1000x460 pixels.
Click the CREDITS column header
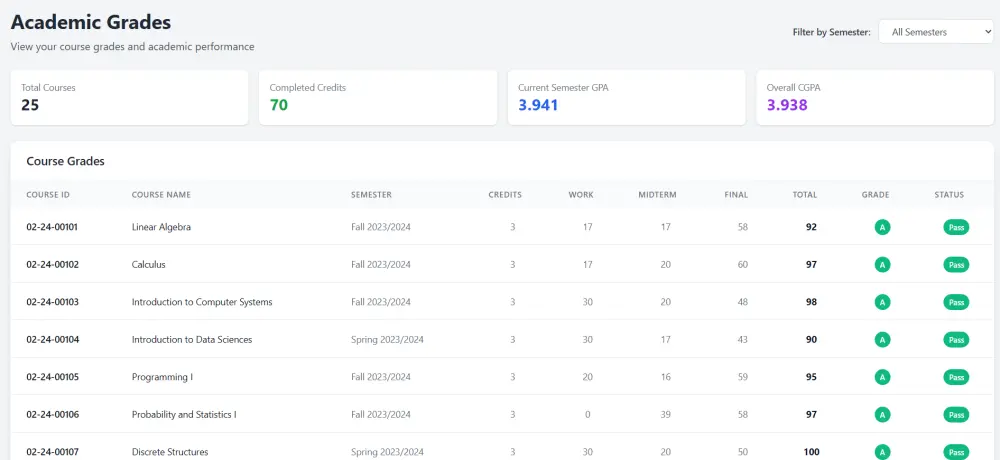(x=505, y=195)
